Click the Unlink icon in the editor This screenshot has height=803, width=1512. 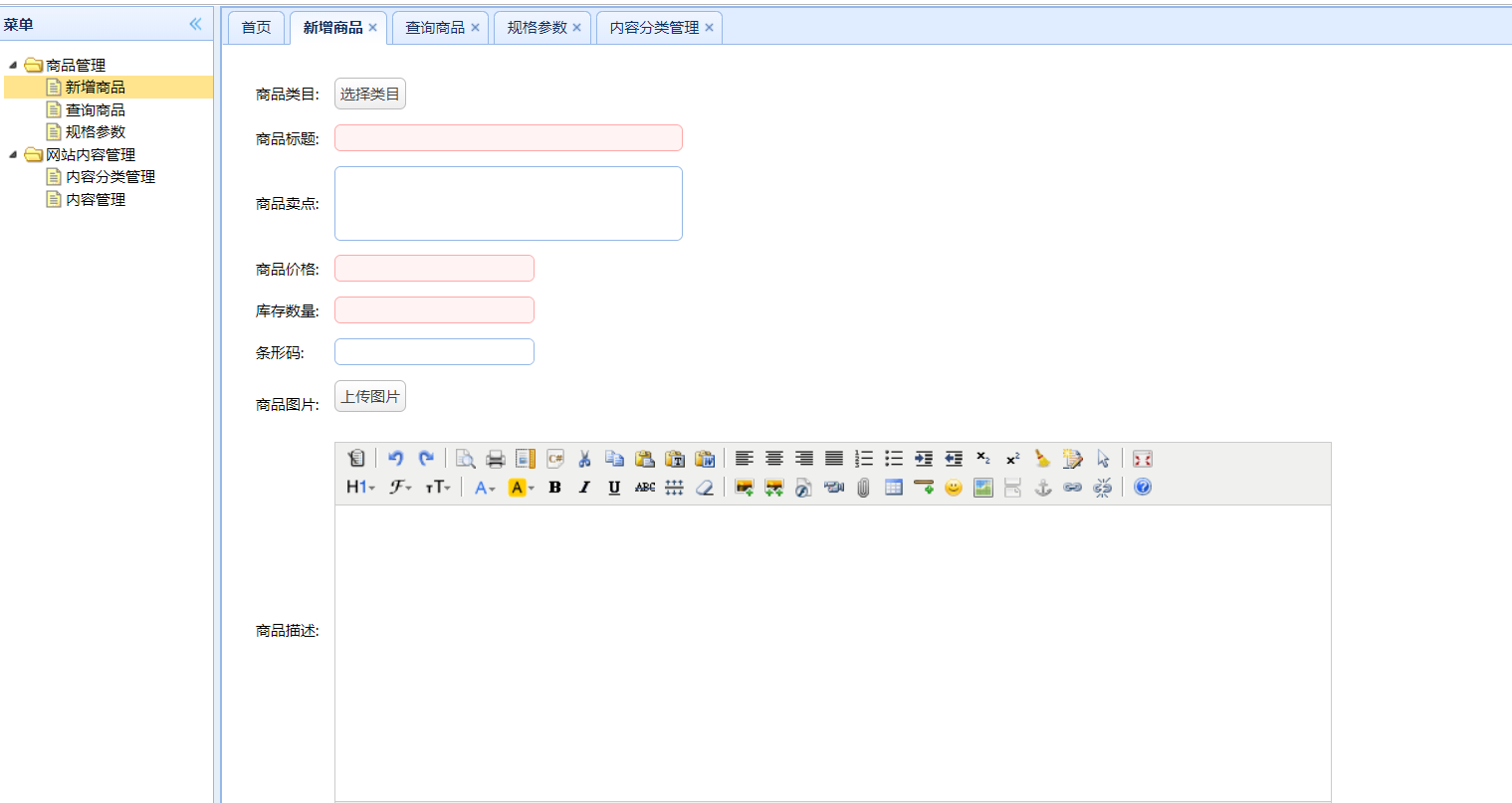pyautogui.click(x=1102, y=487)
